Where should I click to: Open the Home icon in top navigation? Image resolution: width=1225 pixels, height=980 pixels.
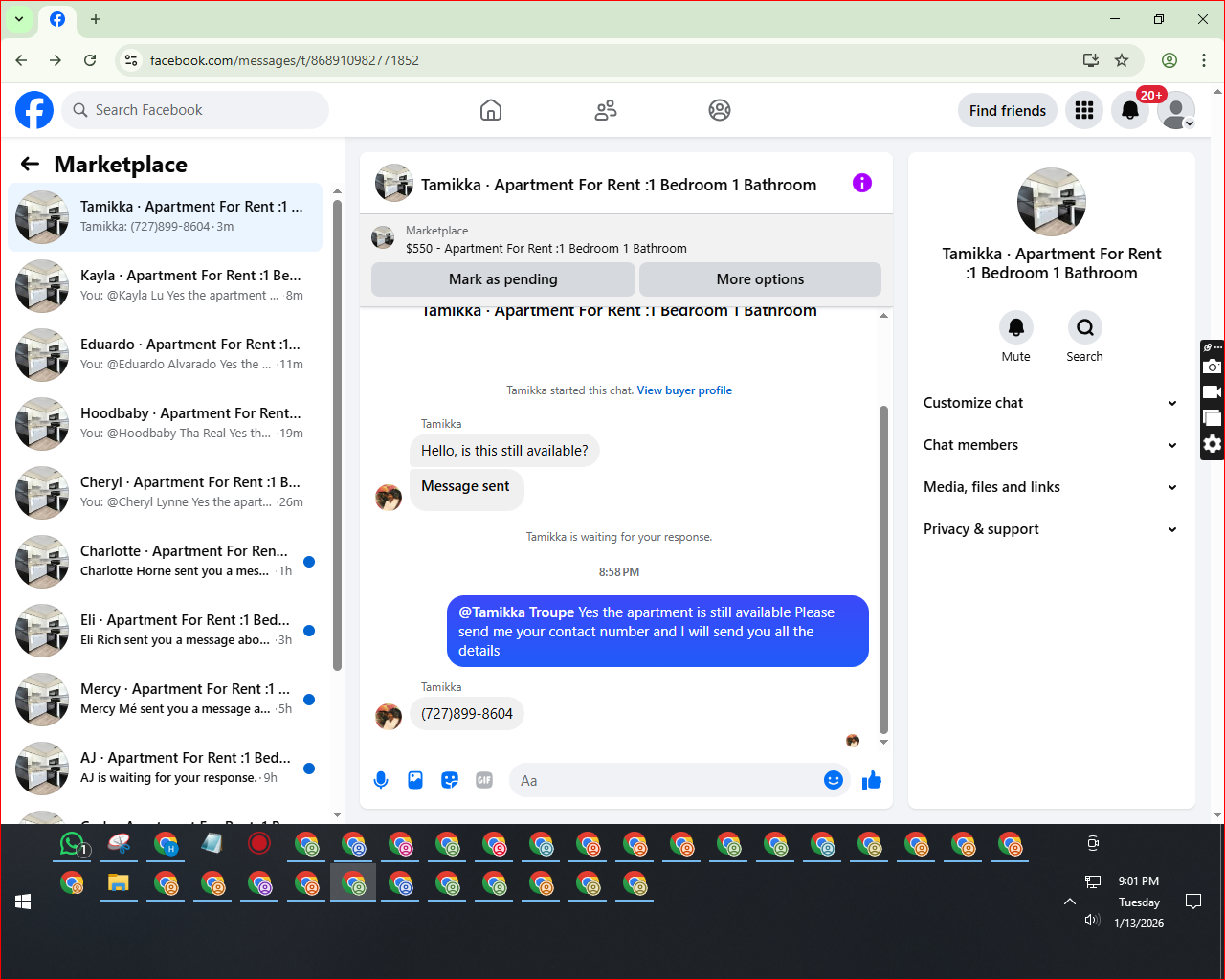(491, 110)
